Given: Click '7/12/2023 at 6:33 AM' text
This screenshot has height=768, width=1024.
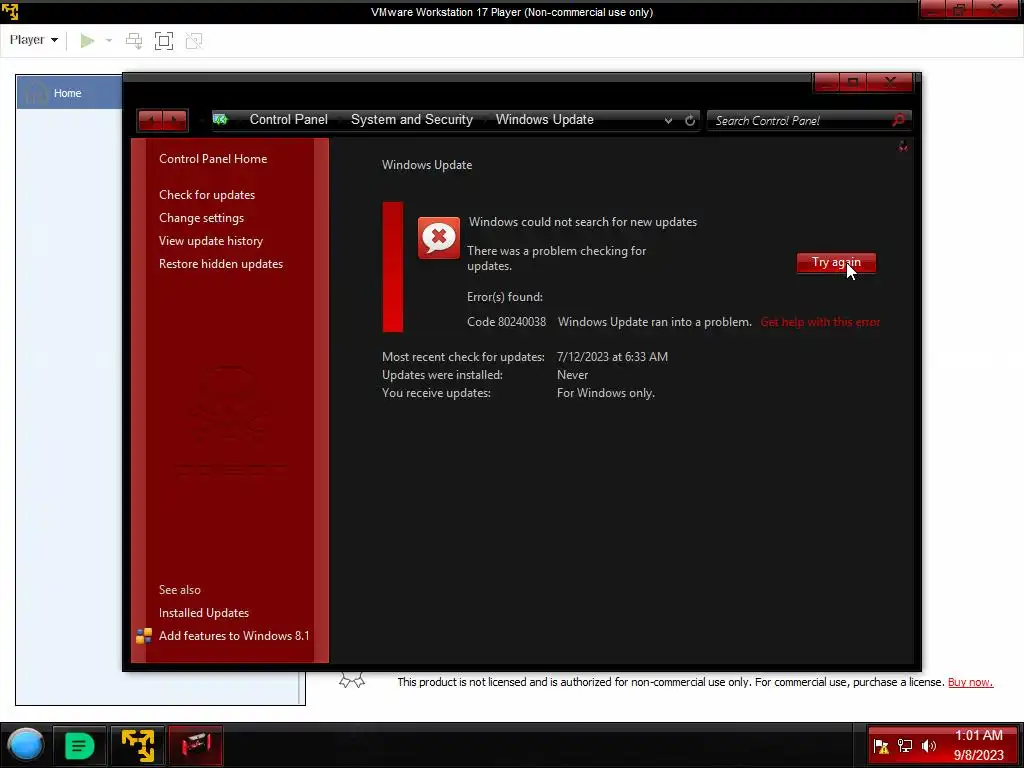Looking at the screenshot, I should coord(612,357).
